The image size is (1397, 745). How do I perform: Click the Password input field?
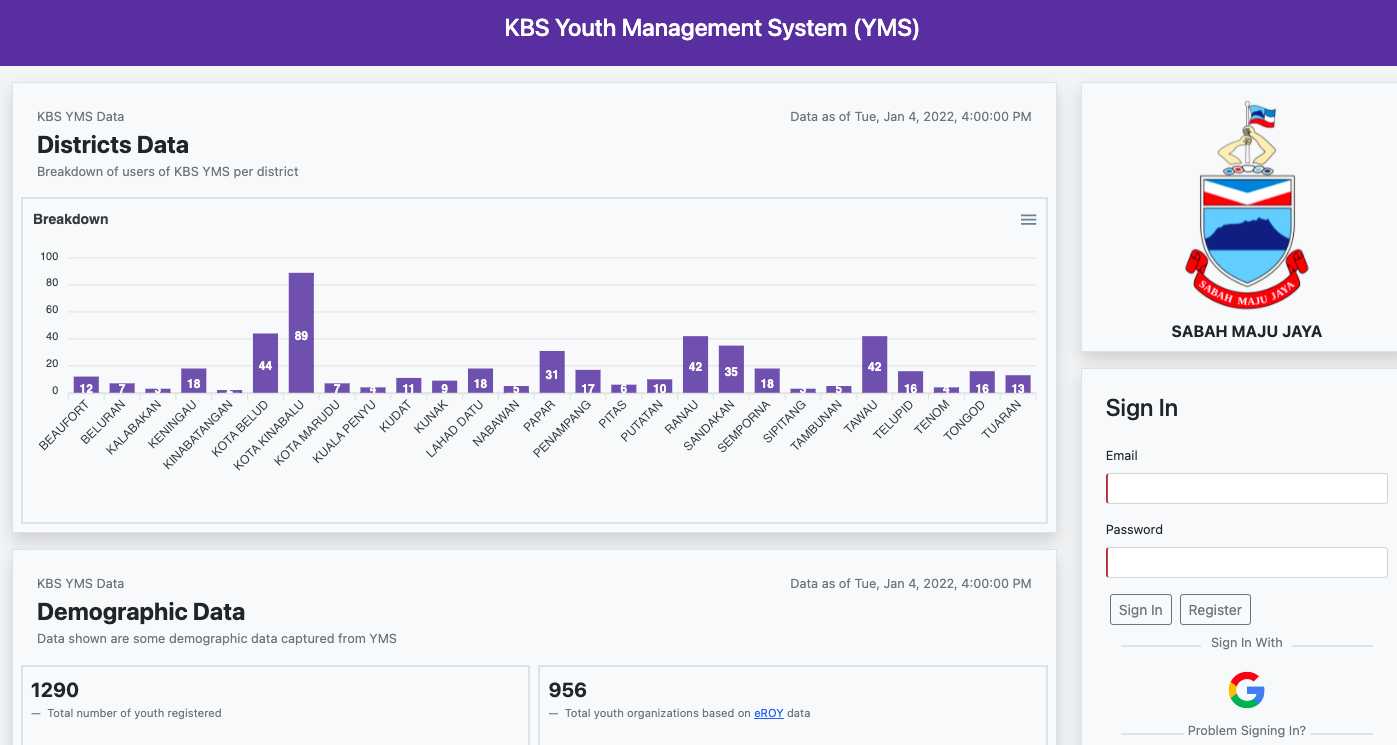pyautogui.click(x=1246, y=563)
